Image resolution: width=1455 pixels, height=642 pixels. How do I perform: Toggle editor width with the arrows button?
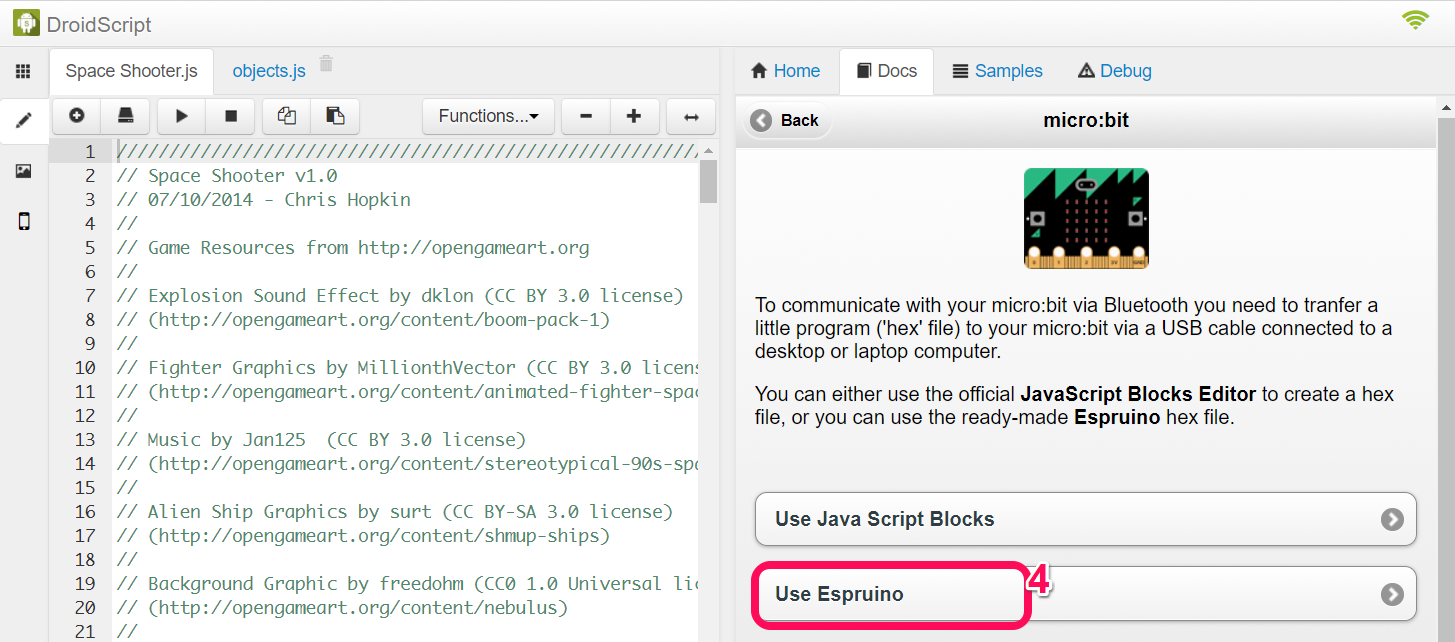click(x=691, y=116)
